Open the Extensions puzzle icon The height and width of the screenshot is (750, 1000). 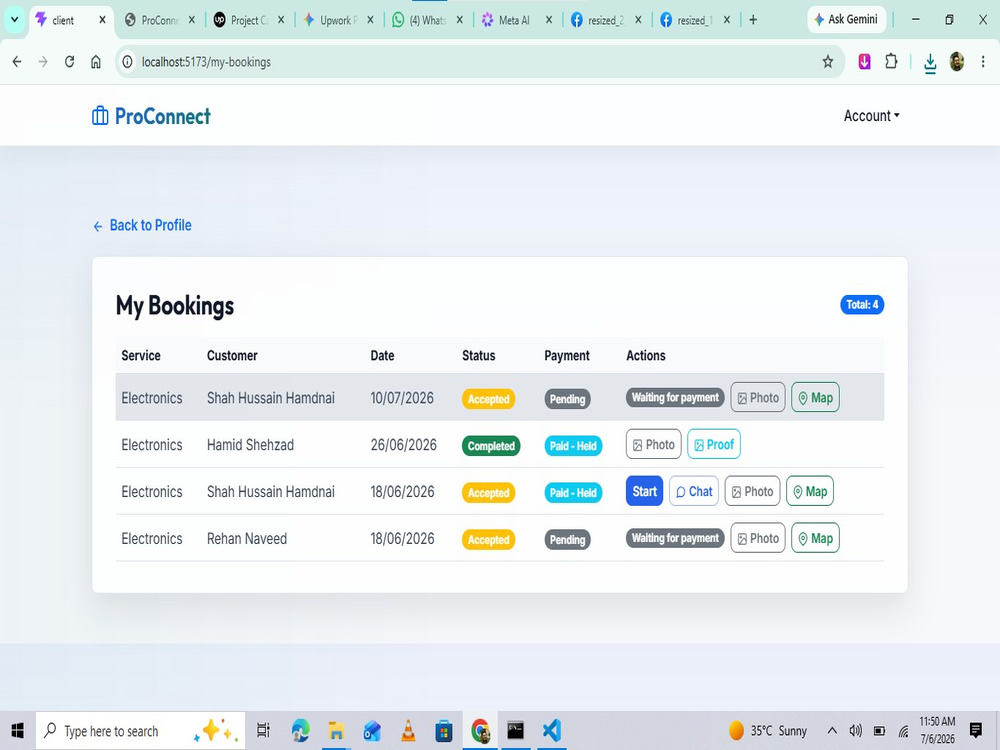(x=891, y=62)
